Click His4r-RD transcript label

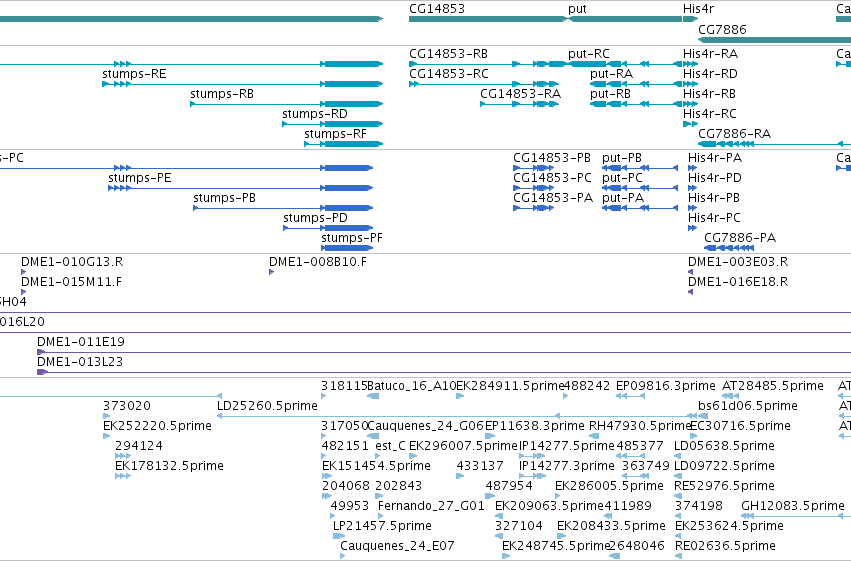pos(710,74)
